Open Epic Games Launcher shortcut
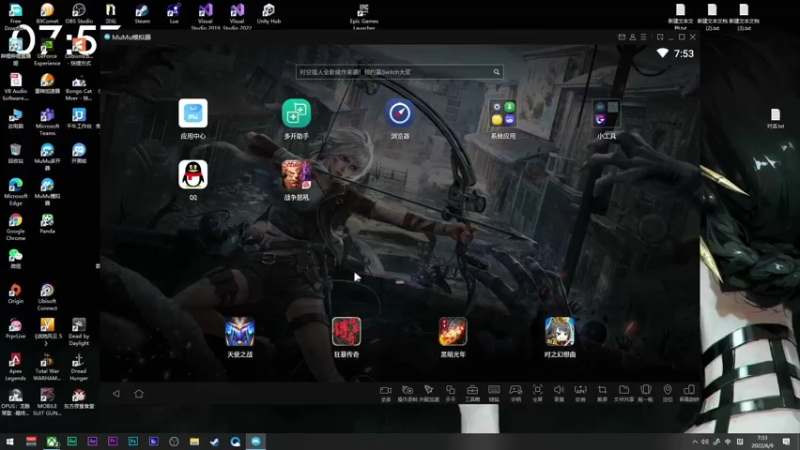800x450 pixels. pos(364,16)
